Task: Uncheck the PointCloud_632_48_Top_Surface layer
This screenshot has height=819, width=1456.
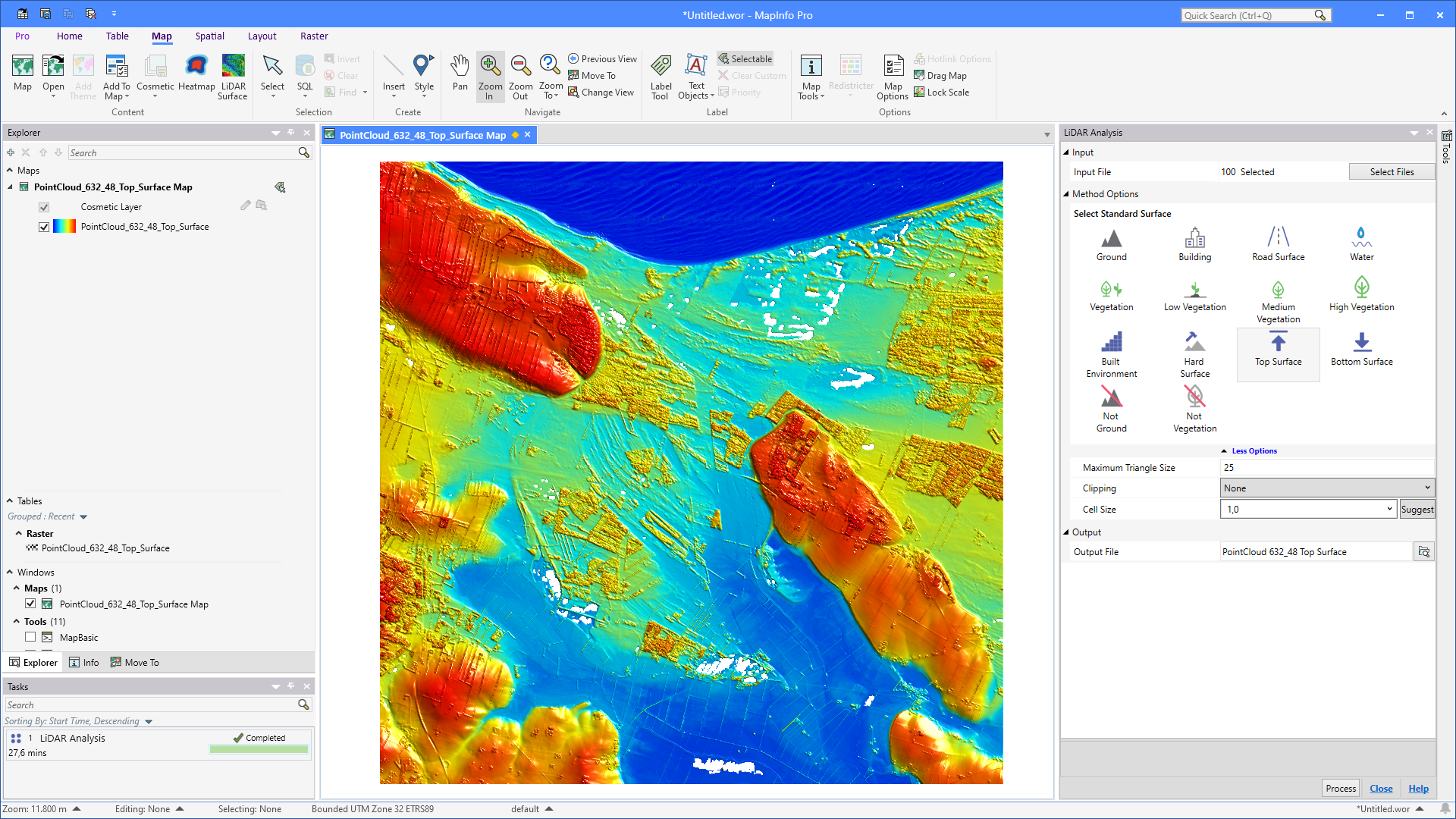Action: click(x=44, y=226)
